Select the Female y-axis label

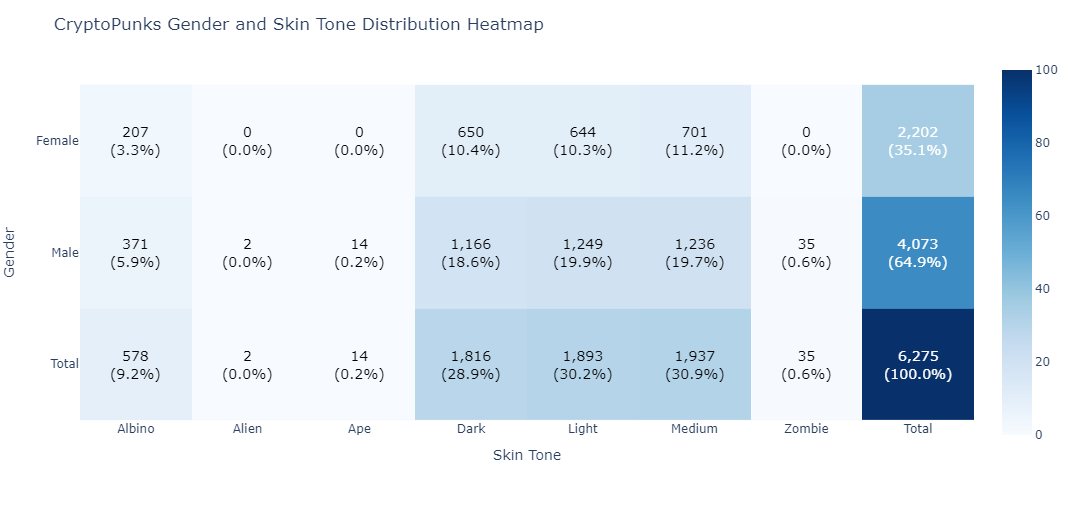(57, 141)
